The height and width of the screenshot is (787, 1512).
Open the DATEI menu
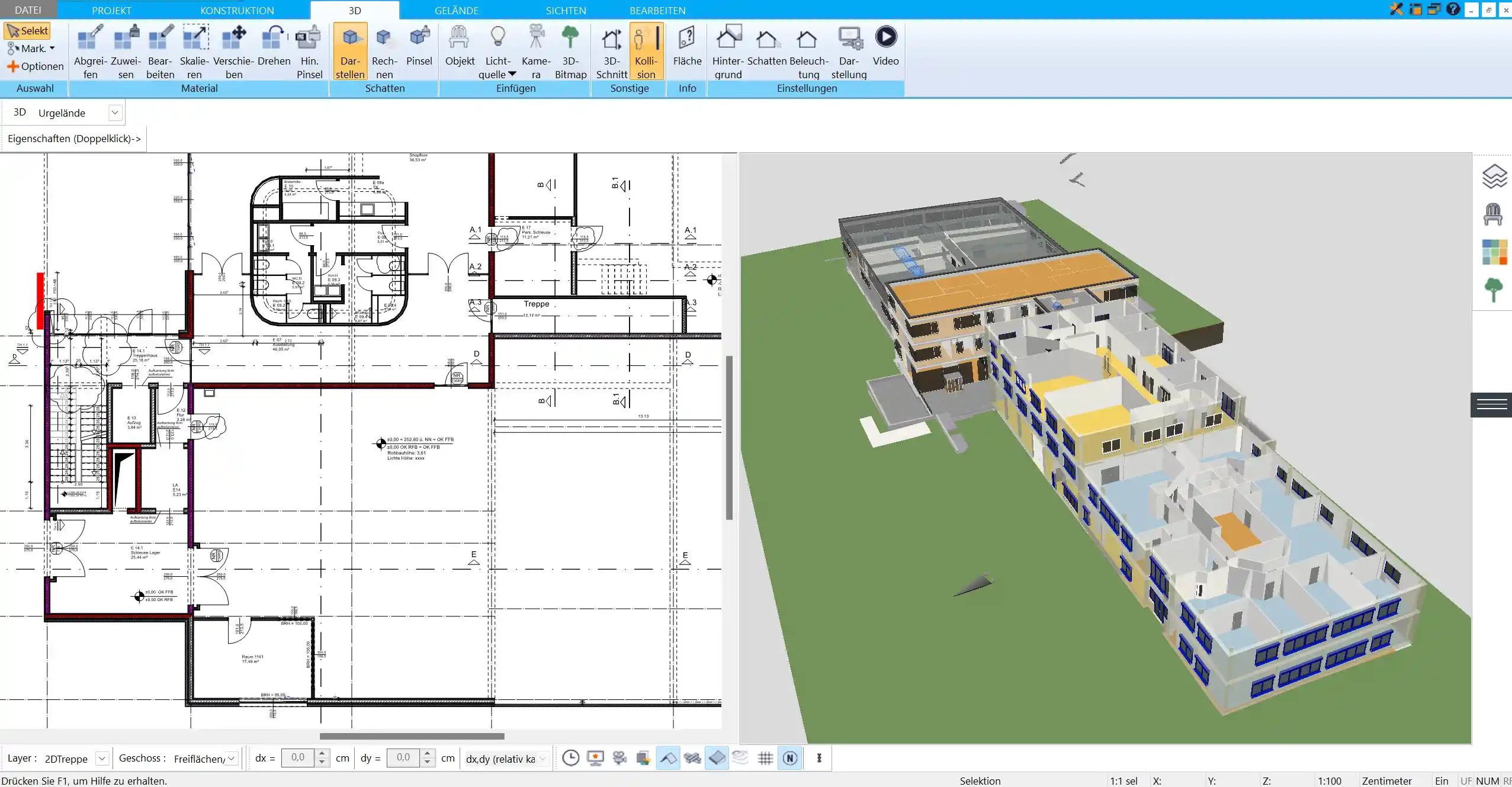pyautogui.click(x=27, y=10)
